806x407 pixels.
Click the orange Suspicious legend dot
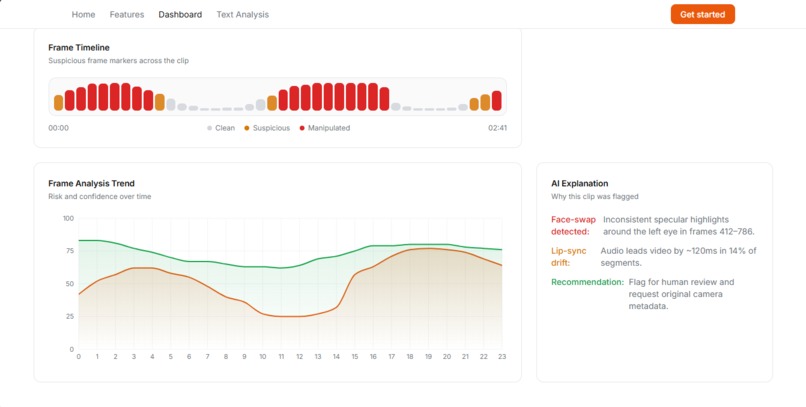247,128
